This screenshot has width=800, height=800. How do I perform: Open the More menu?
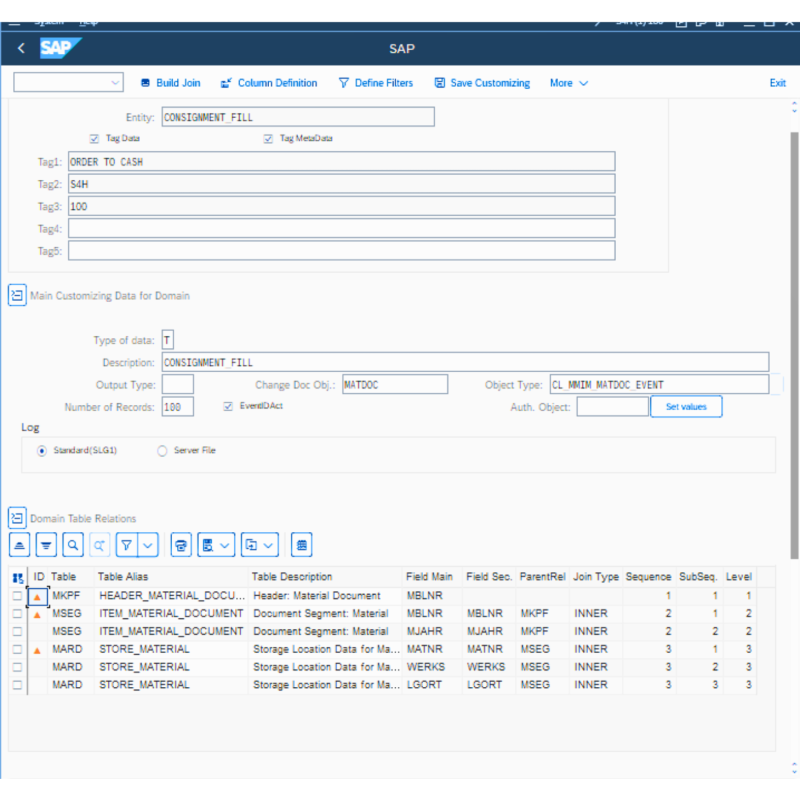coord(568,83)
